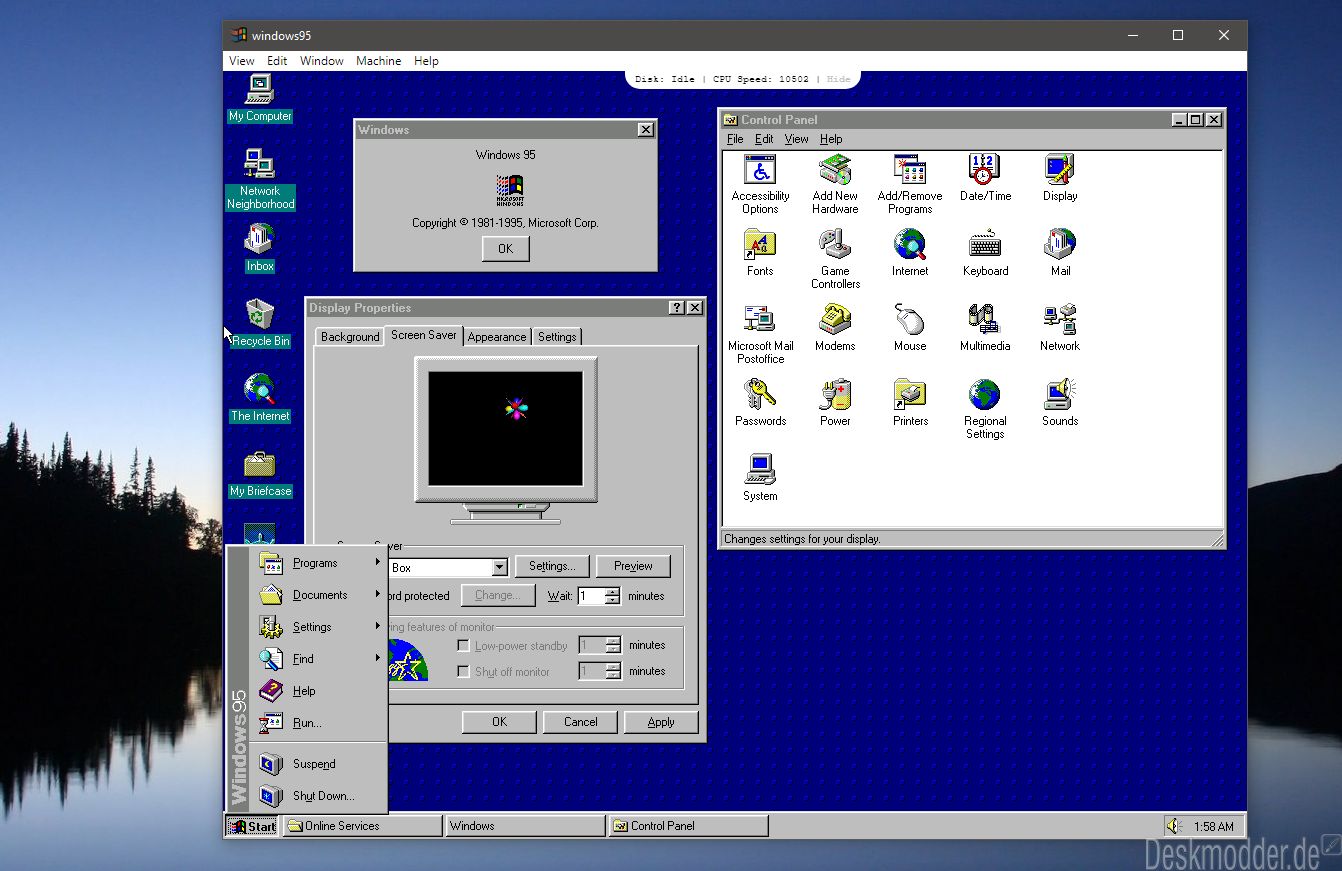Enable Shut off monitor checkbox
Image resolution: width=1342 pixels, height=871 pixels.
click(x=463, y=672)
